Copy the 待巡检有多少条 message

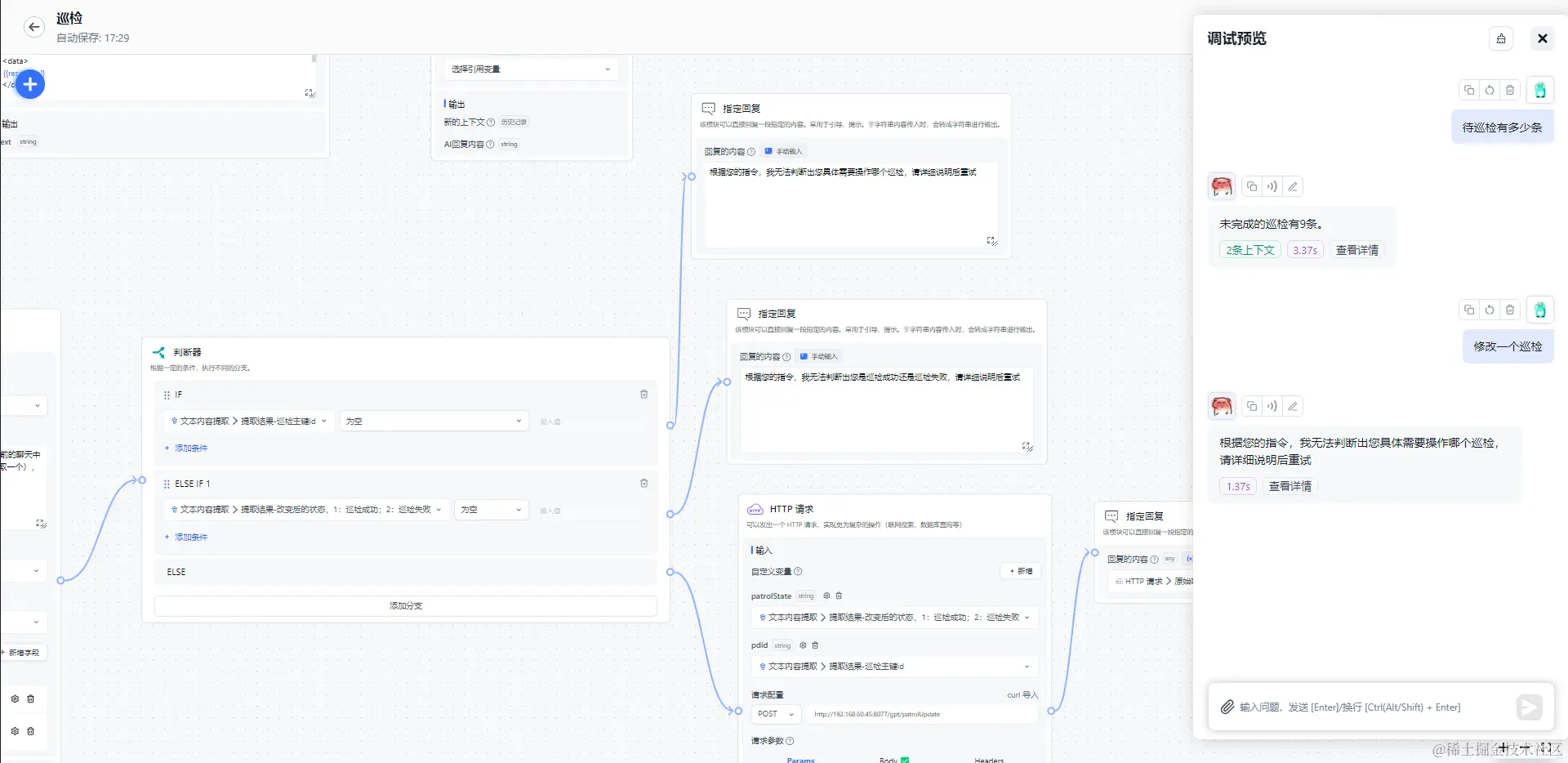[x=1469, y=90]
